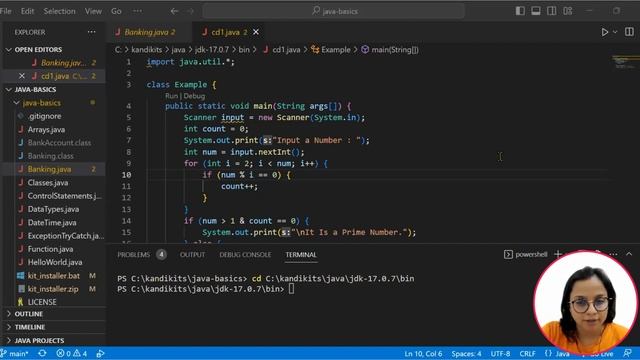Open the Go menu
The width and height of the screenshot is (640, 360).
(x=116, y=11)
